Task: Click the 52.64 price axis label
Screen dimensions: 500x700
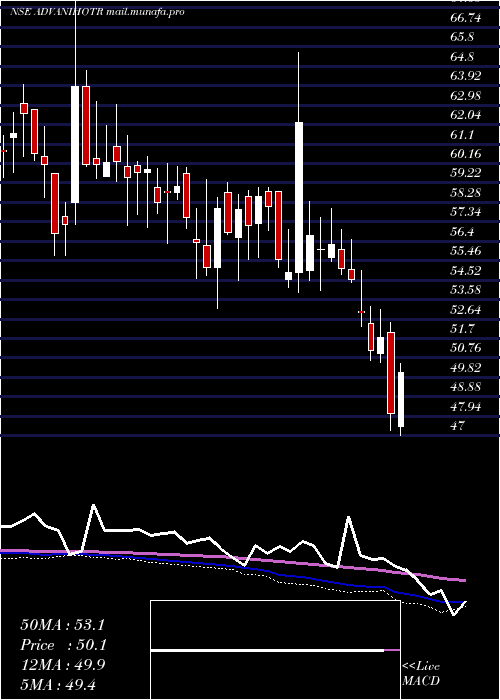Action: 466,309
